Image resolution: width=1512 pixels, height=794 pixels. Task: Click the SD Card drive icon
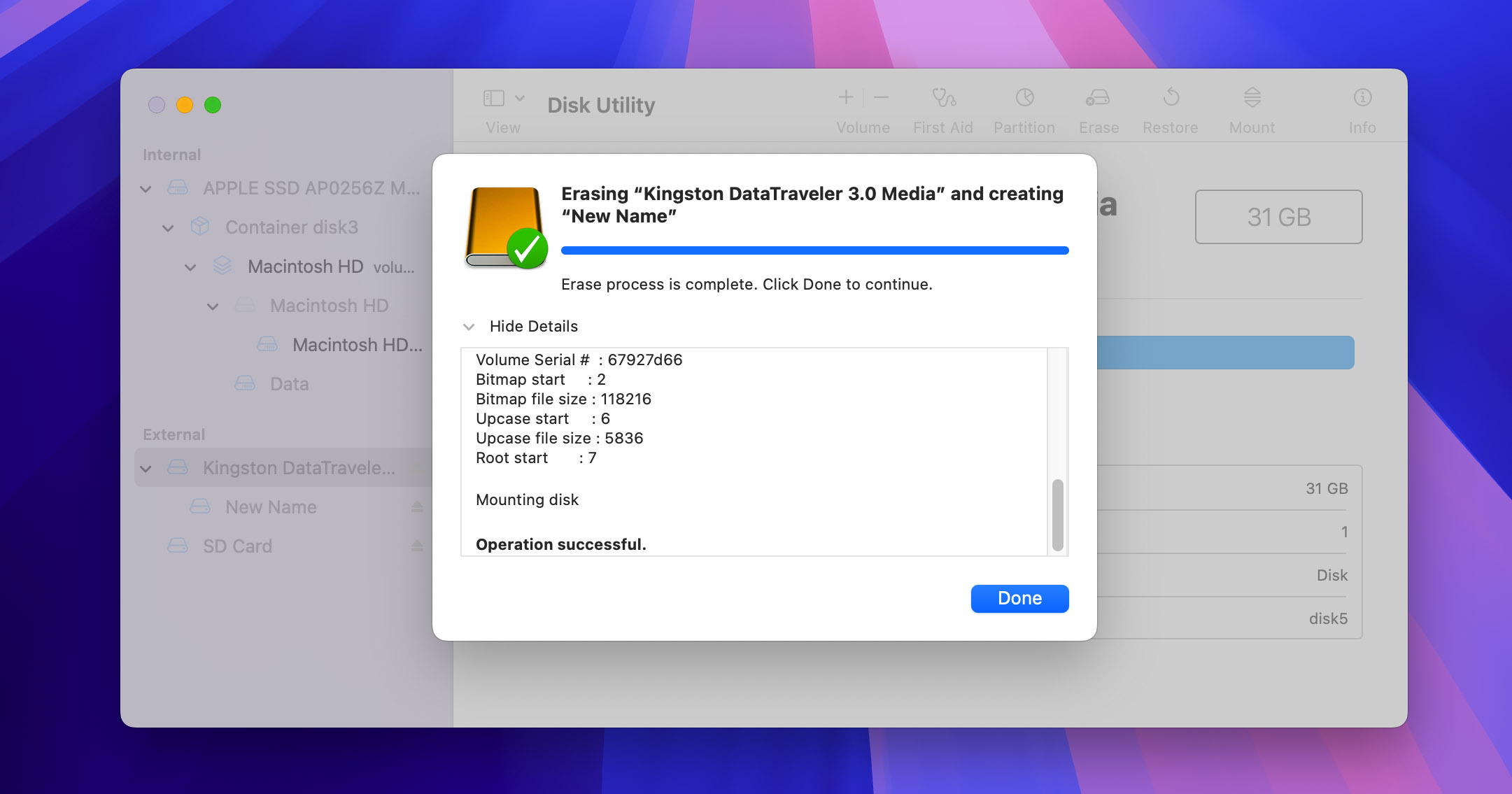pos(178,546)
